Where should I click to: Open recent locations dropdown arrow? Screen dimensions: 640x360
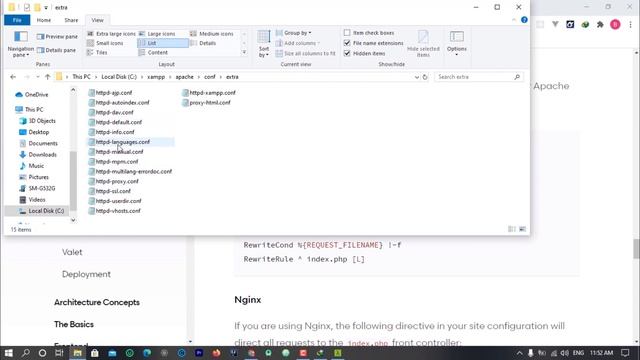tap(38, 77)
